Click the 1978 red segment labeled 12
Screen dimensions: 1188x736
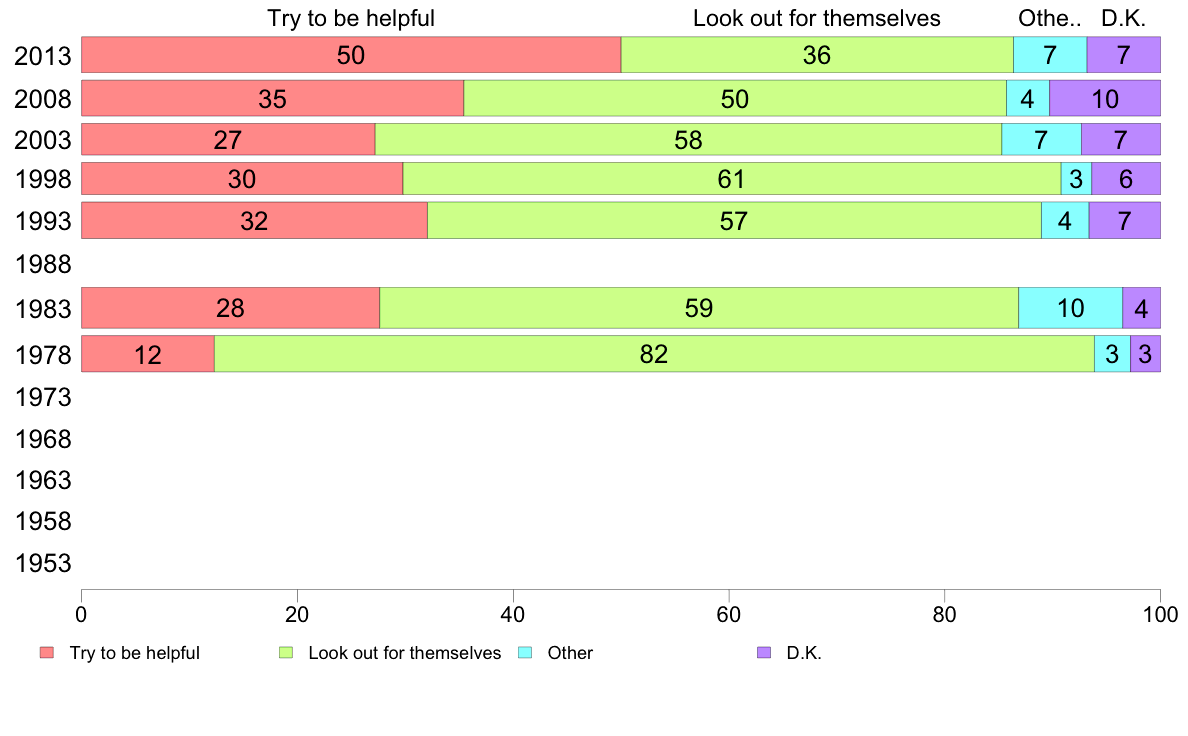tap(148, 354)
